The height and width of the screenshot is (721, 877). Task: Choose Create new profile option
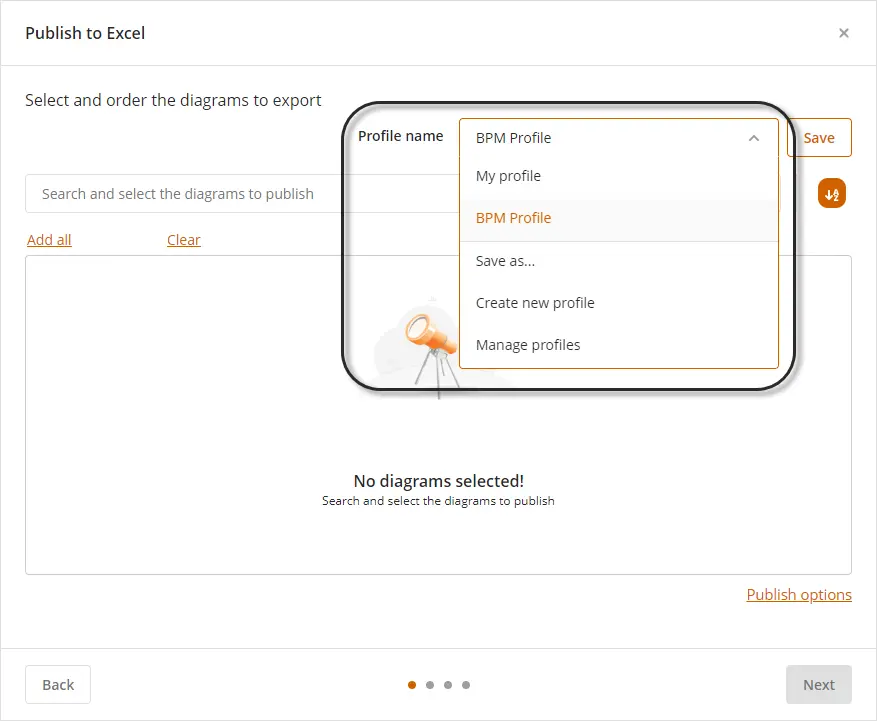619,303
